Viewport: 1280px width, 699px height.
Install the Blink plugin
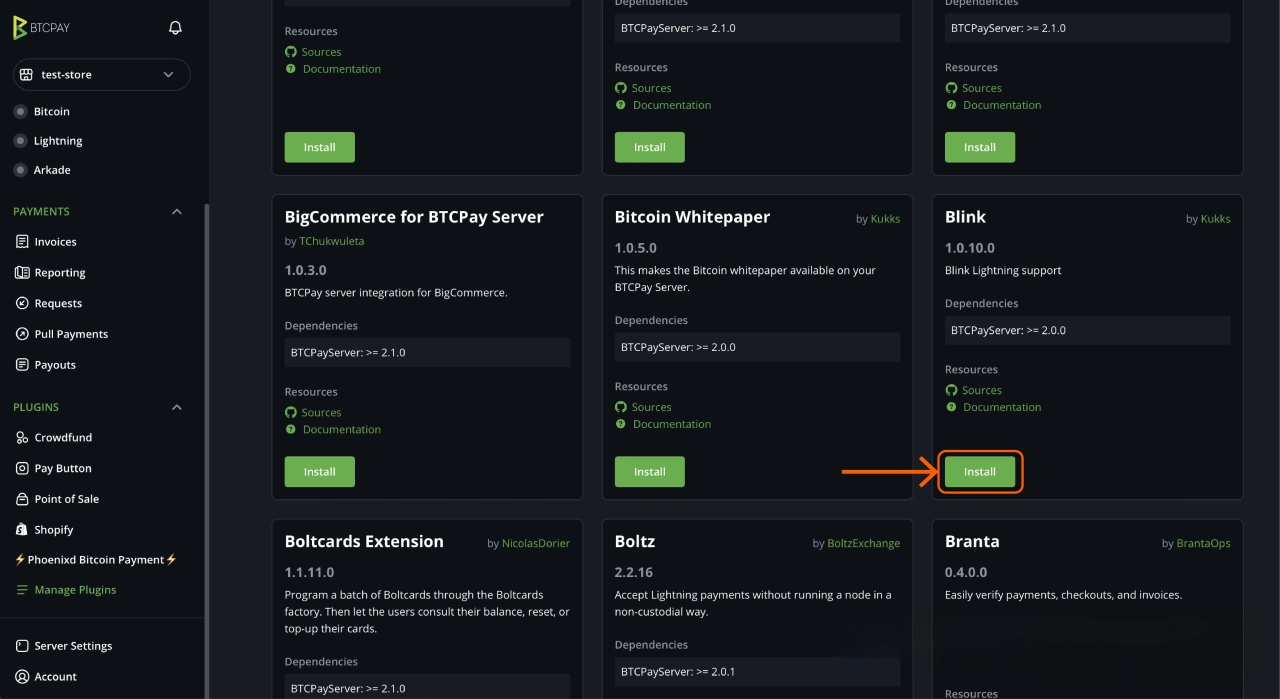coord(979,471)
